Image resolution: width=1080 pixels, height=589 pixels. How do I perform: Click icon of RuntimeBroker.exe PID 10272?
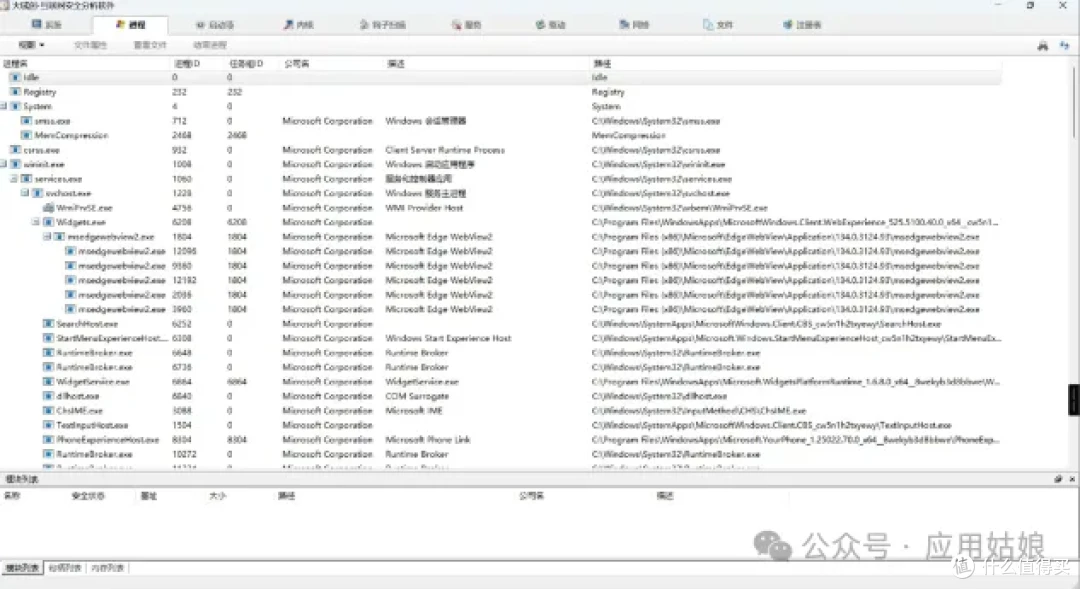[48, 453]
